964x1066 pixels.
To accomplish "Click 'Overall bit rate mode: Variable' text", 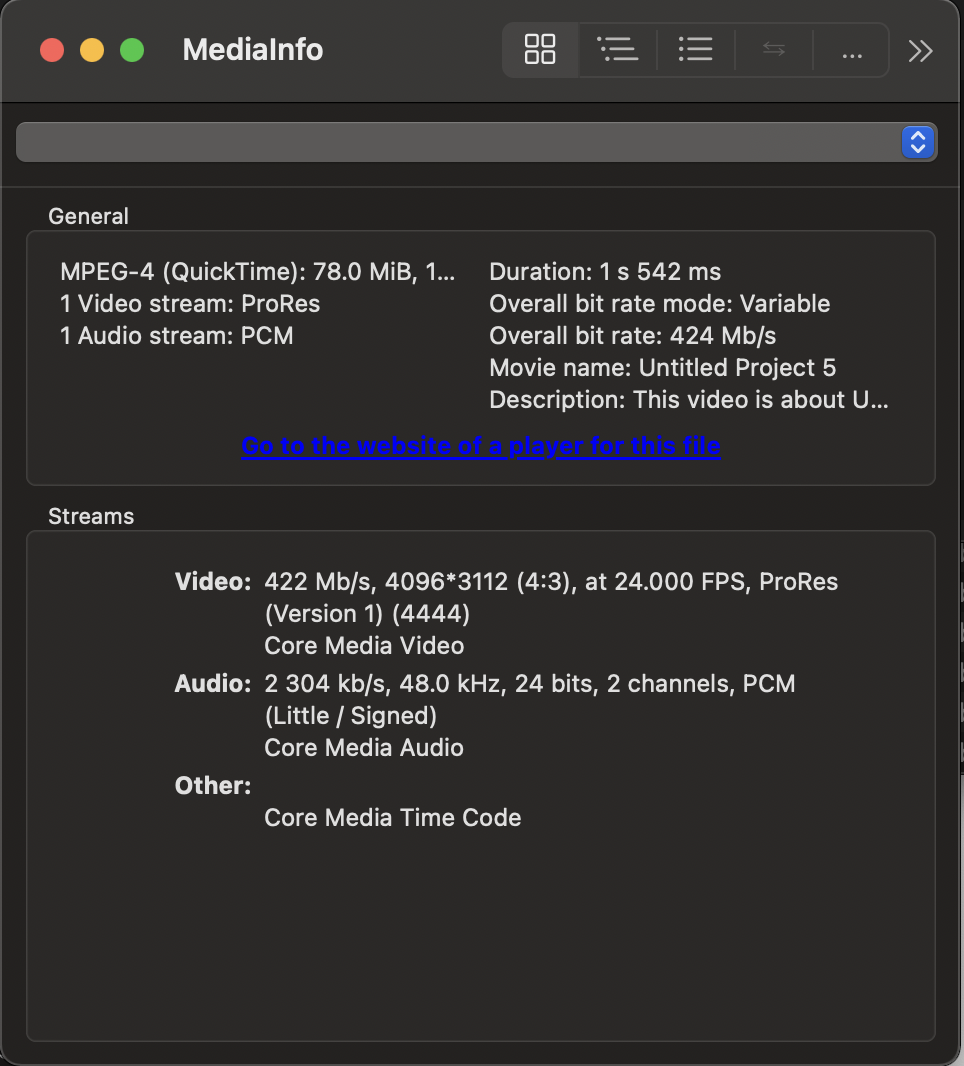I will 659,304.
